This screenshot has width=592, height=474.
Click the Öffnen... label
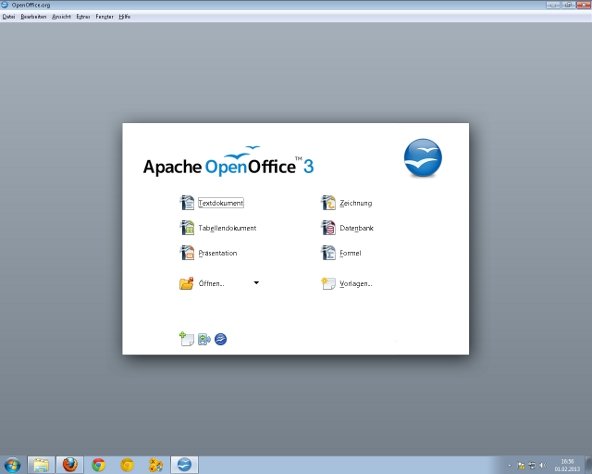pyautogui.click(x=211, y=283)
